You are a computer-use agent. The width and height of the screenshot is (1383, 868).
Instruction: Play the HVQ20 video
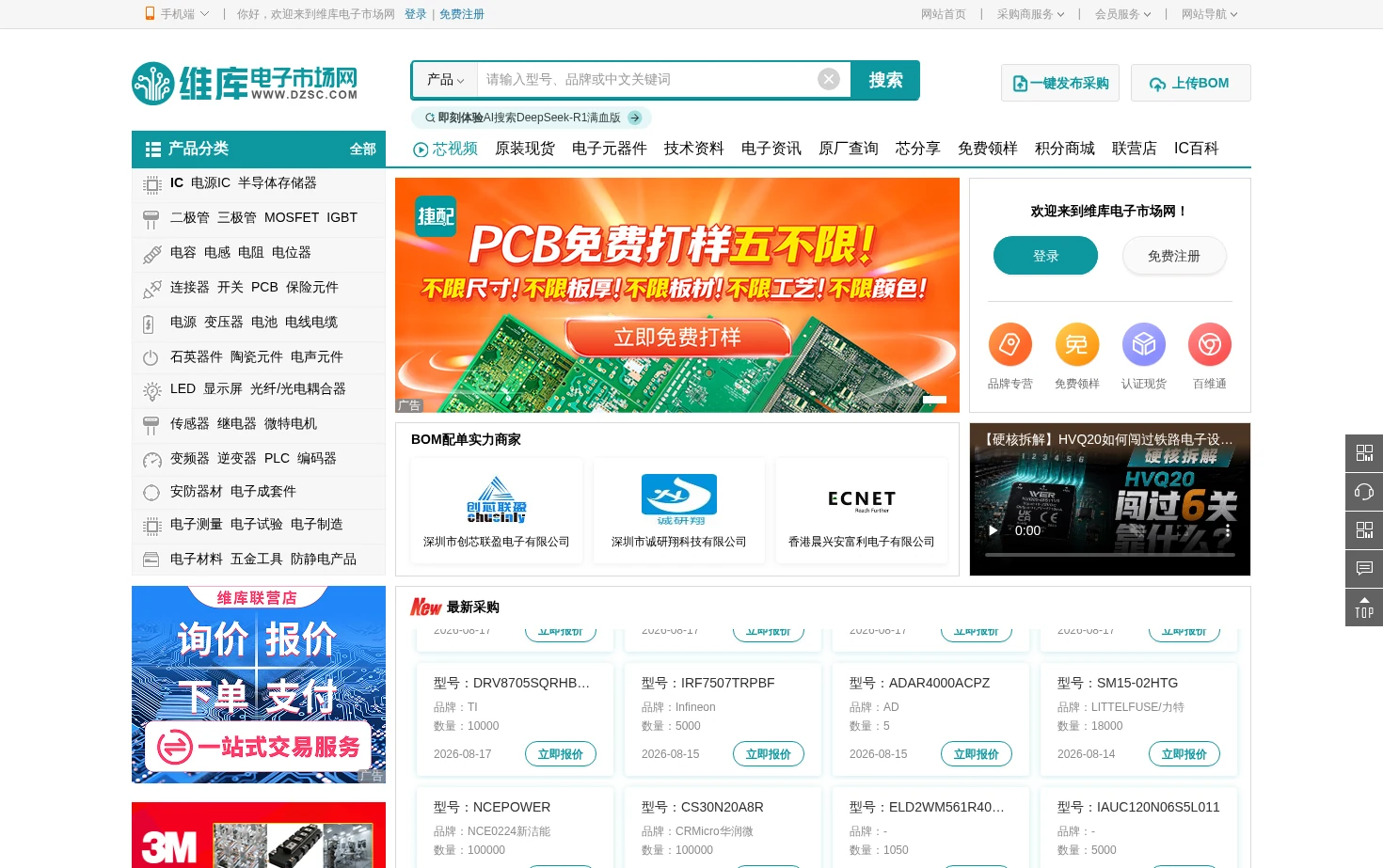click(x=994, y=530)
